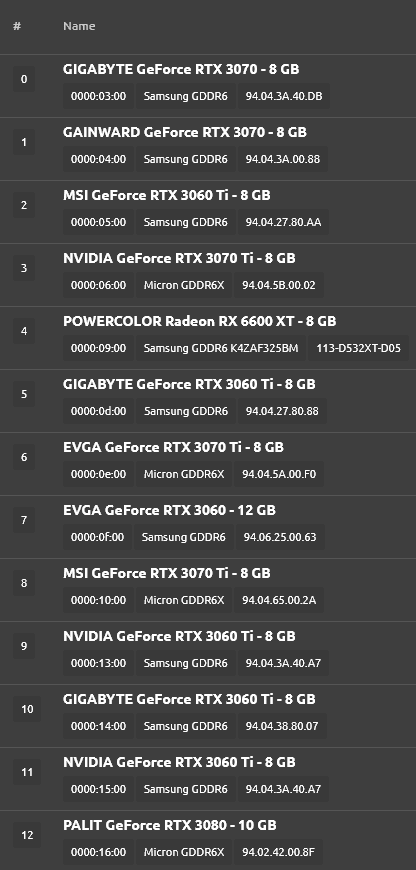Select GPU index badge 0

pyautogui.click(x=23, y=79)
